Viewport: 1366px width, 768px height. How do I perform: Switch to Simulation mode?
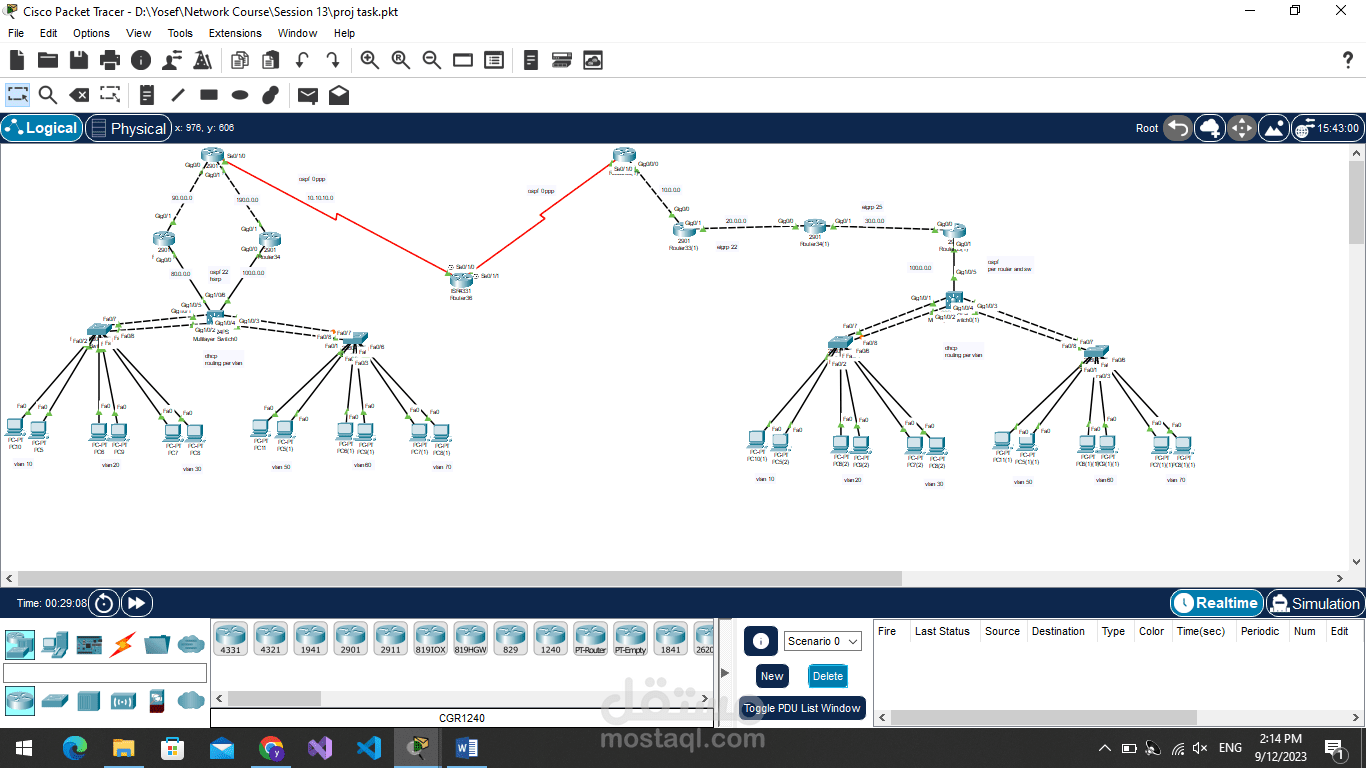1314,603
